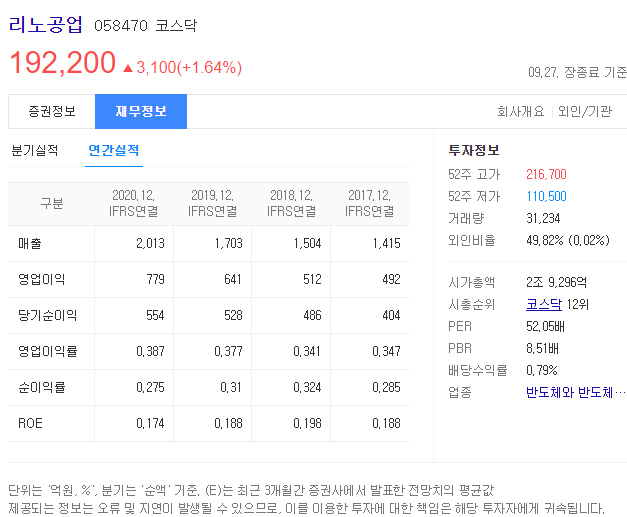Click the ROE value 0.198

pyautogui.click(x=307, y=423)
